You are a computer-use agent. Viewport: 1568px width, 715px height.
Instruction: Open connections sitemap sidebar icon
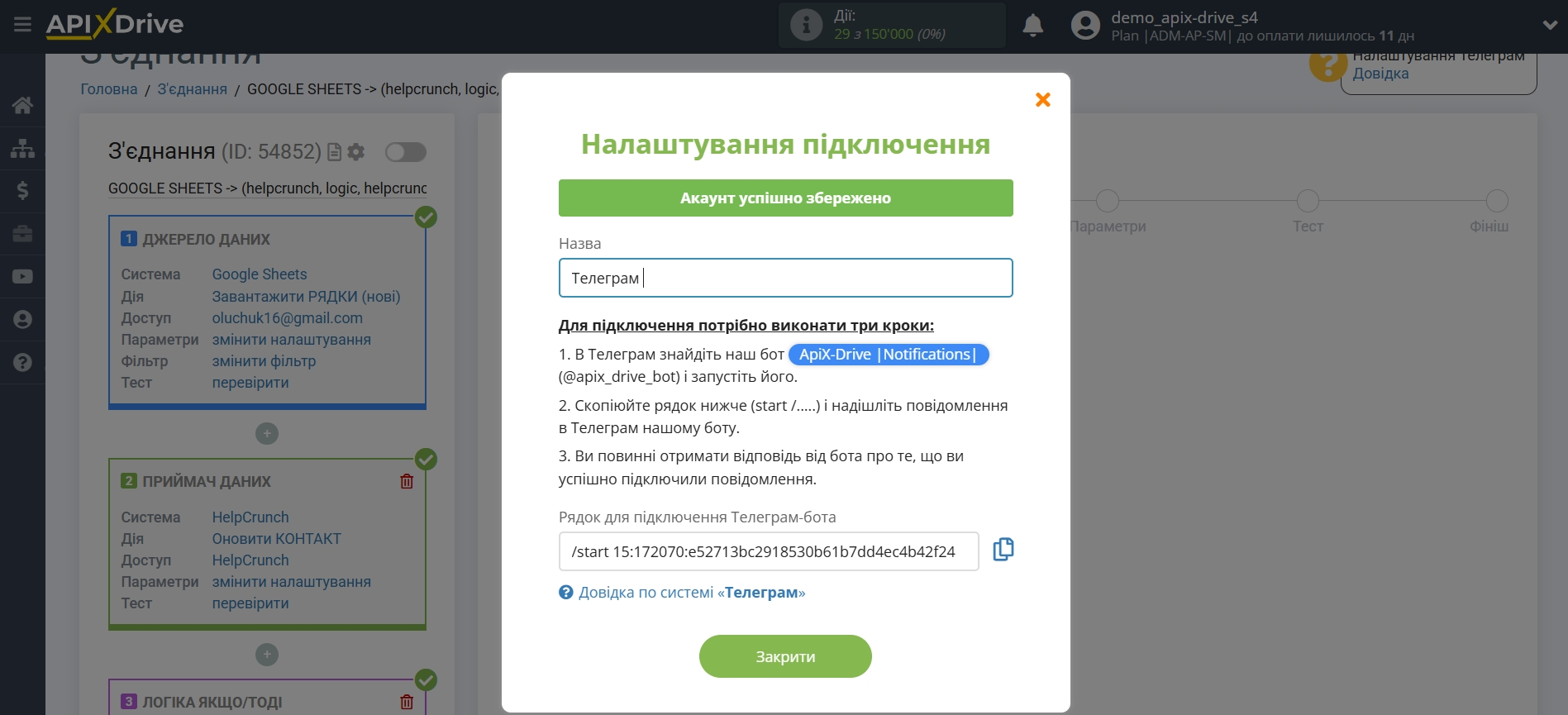click(22, 148)
